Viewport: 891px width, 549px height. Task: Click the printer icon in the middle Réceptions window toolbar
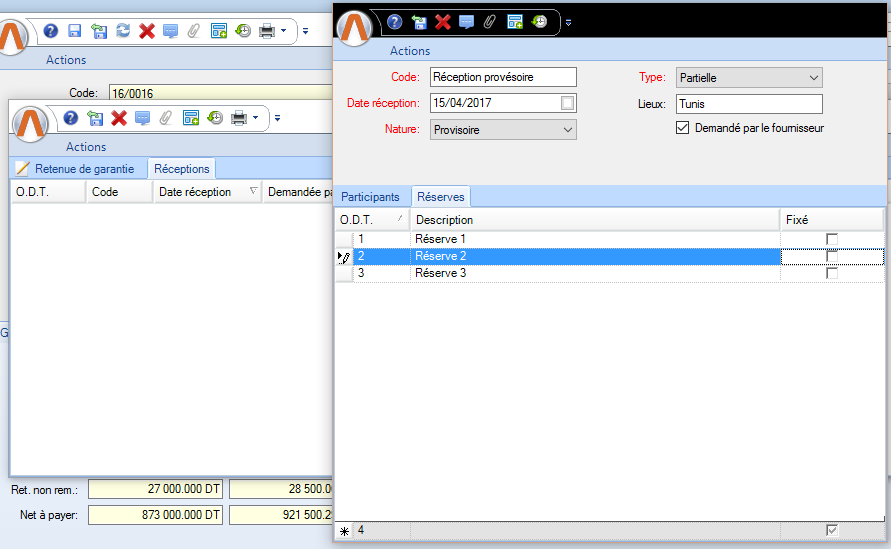coord(239,118)
